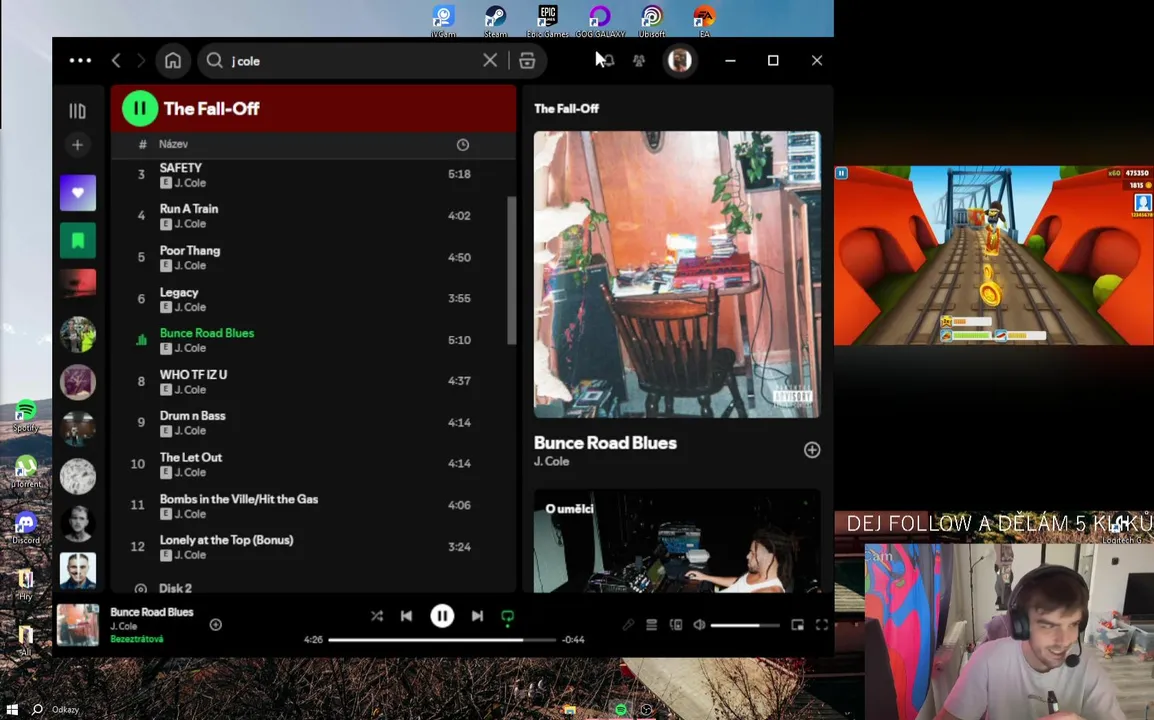This screenshot has width=1154, height=720.
Task: Open the Liked Songs heart tile
Action: pyautogui.click(x=78, y=193)
